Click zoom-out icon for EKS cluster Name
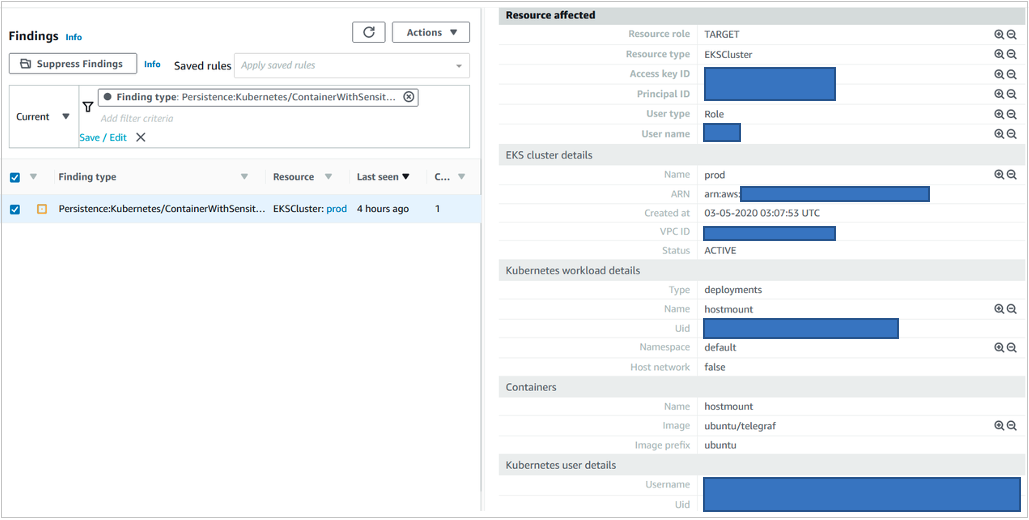 point(1011,175)
